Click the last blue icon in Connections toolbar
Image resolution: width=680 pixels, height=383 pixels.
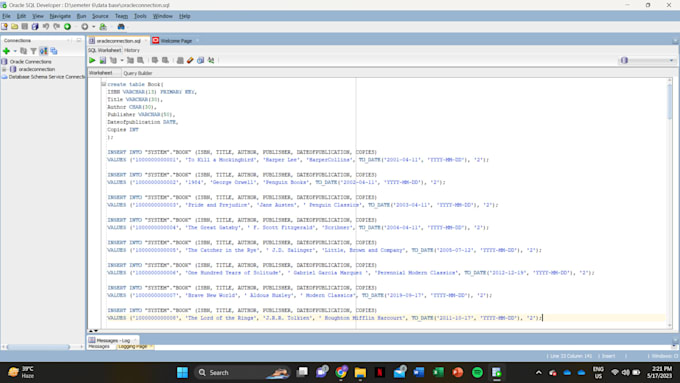54,51
